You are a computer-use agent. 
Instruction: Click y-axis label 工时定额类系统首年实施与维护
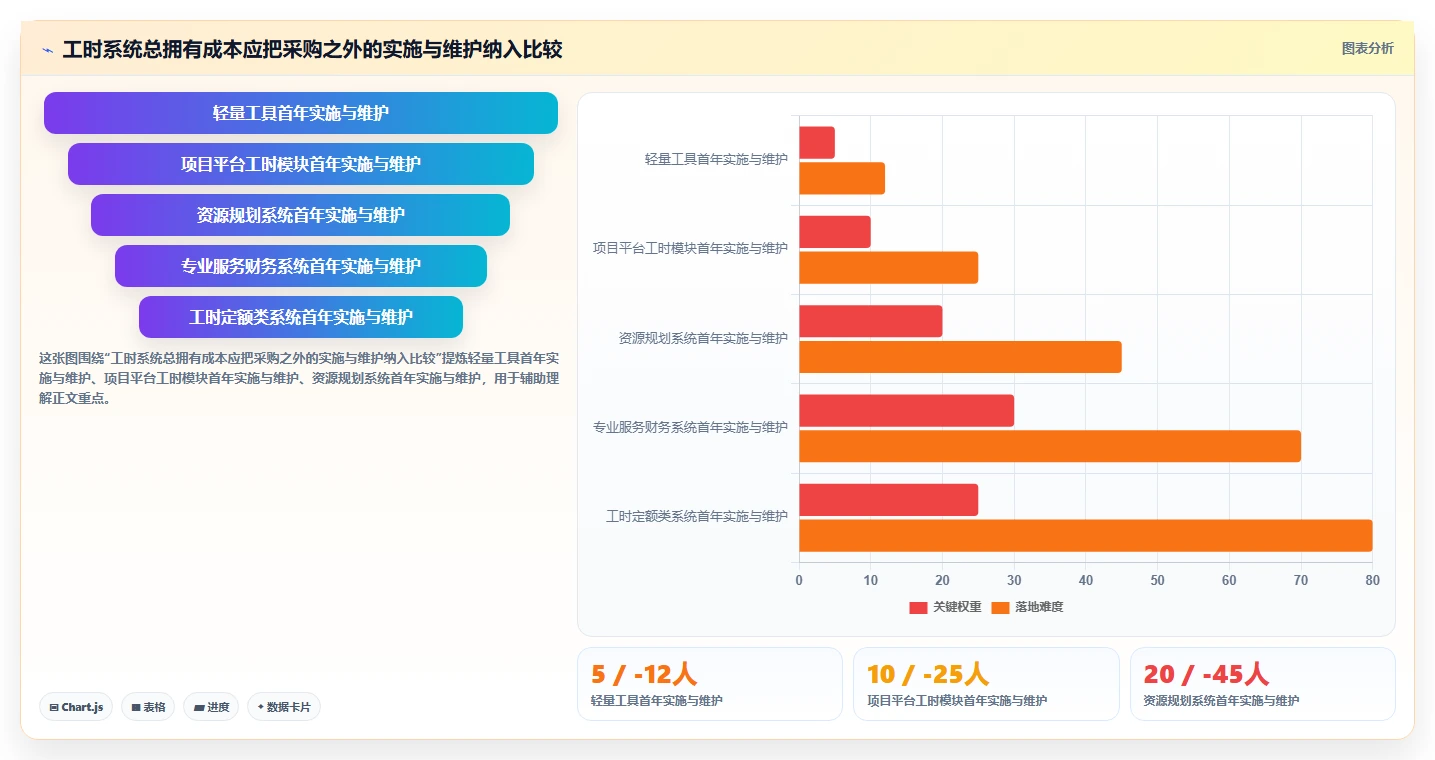click(x=697, y=517)
